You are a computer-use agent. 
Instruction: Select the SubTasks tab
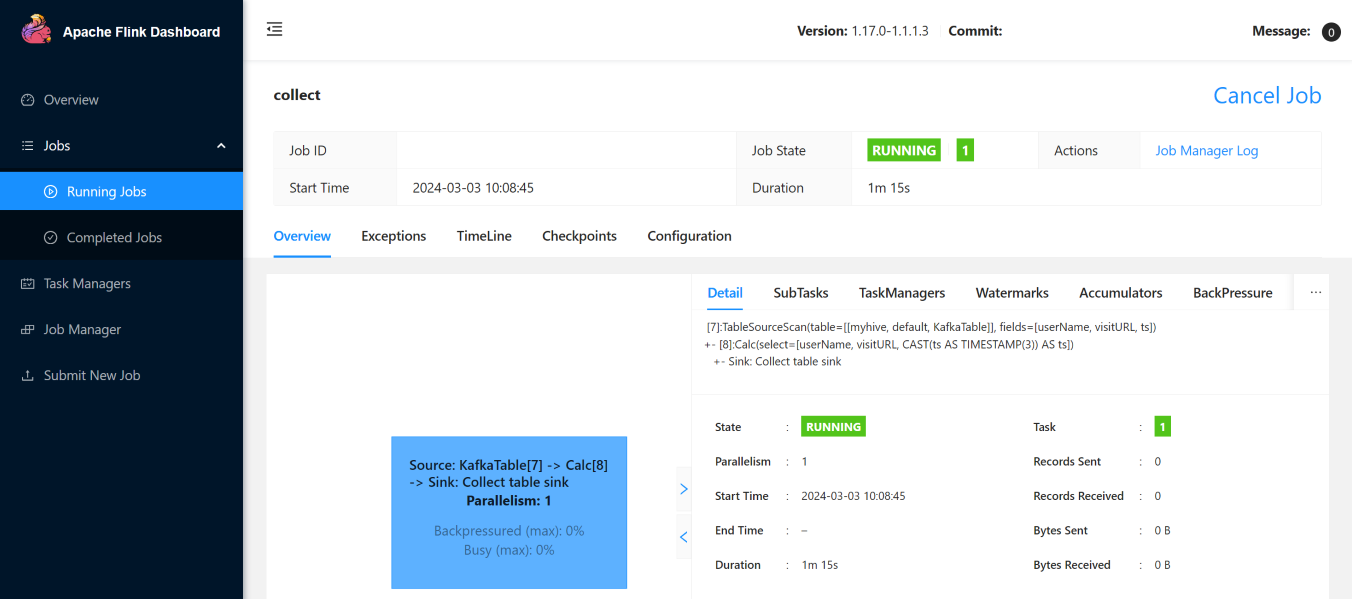pyautogui.click(x=801, y=293)
